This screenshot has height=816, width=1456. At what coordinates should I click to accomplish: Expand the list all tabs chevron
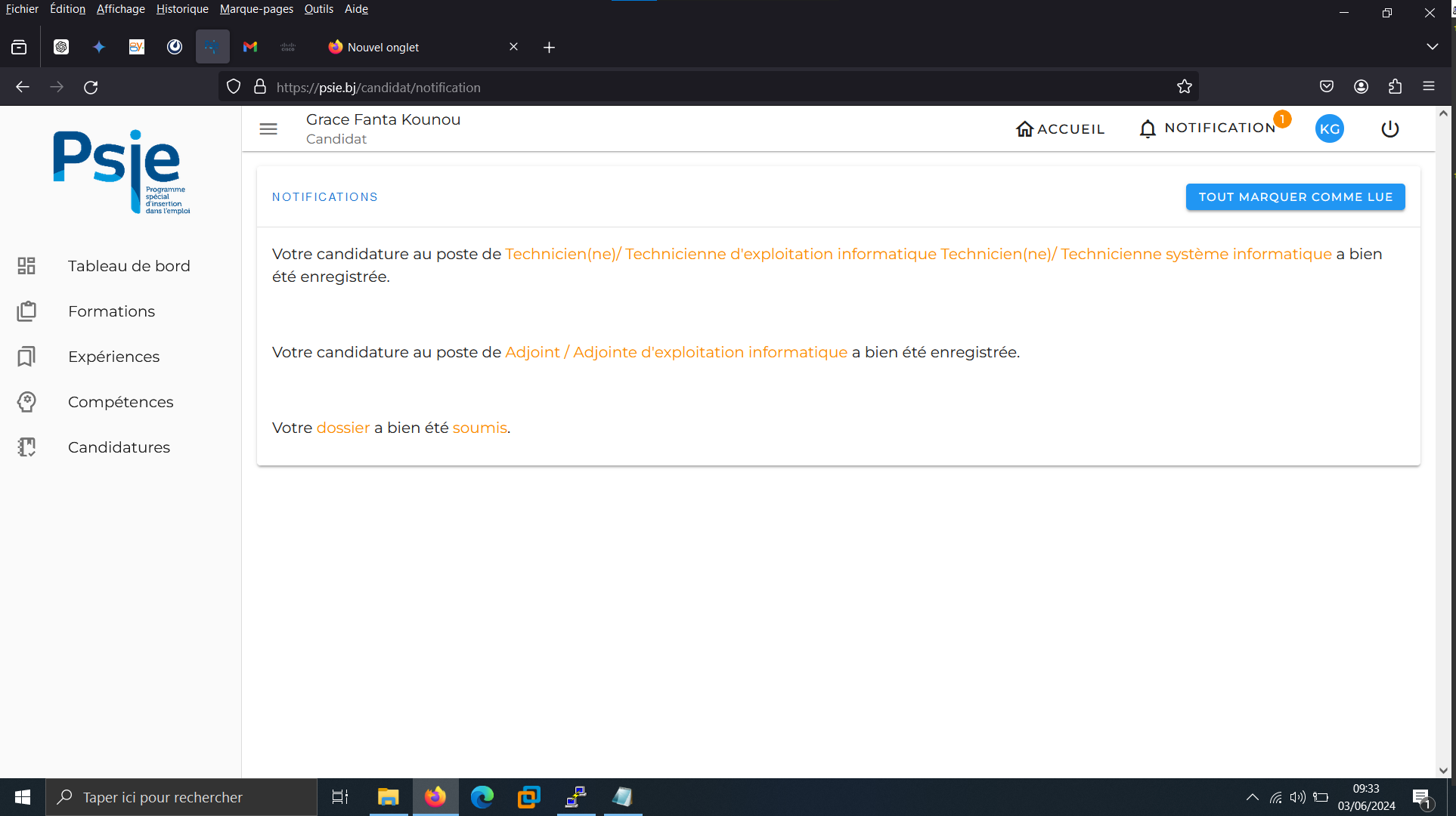coord(1432,47)
